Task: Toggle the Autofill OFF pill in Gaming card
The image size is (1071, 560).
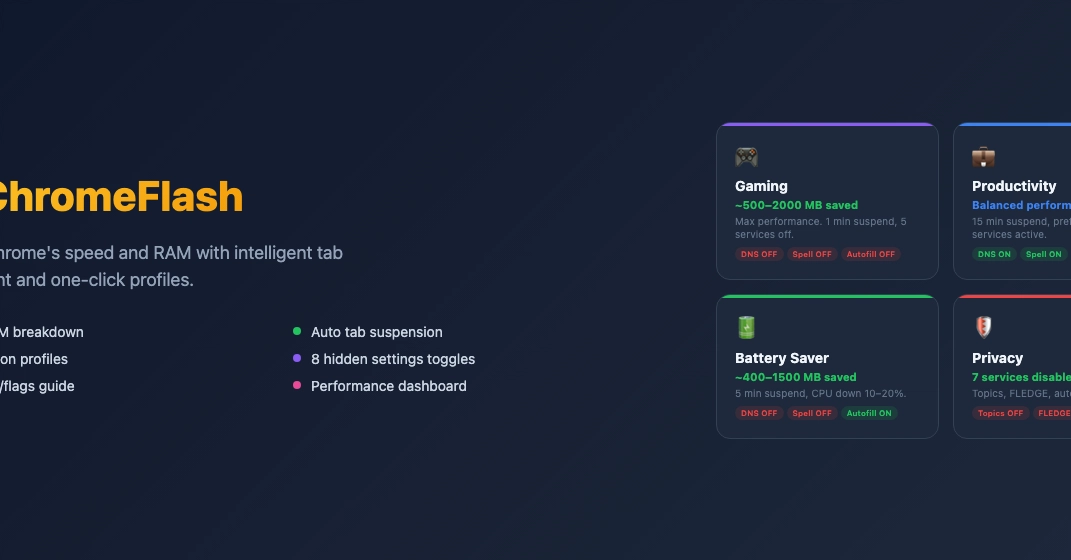Action: [870, 254]
